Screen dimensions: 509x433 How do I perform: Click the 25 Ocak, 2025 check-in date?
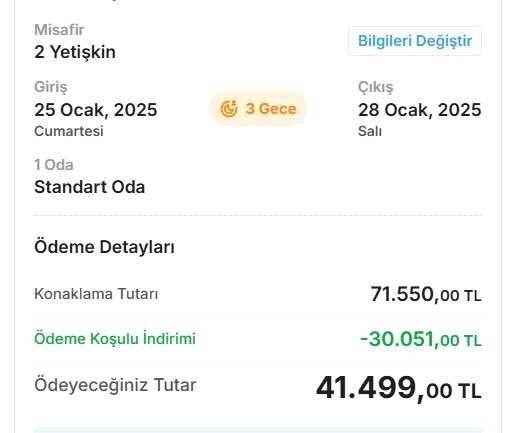[96, 110]
